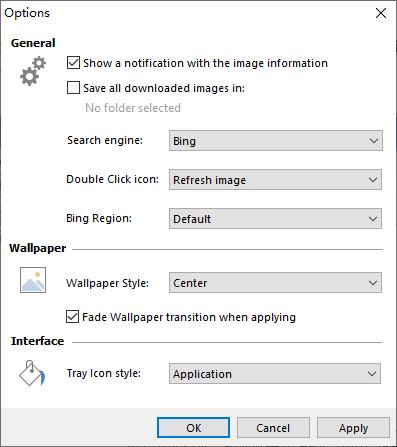This screenshot has height=447, width=397.
Task: Click the Search engine dropdown arrow
Action: [374, 141]
